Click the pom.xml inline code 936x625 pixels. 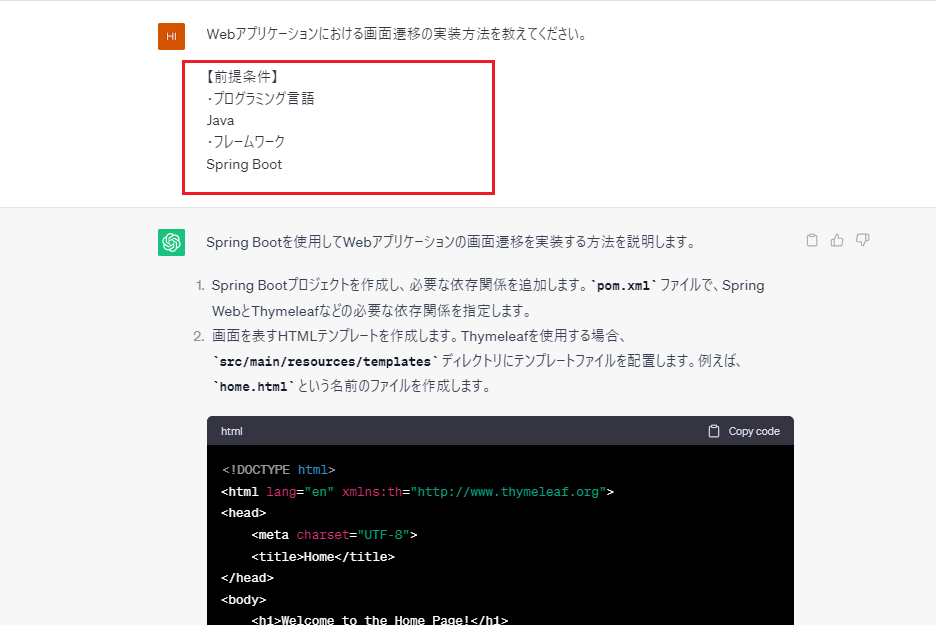click(625, 286)
